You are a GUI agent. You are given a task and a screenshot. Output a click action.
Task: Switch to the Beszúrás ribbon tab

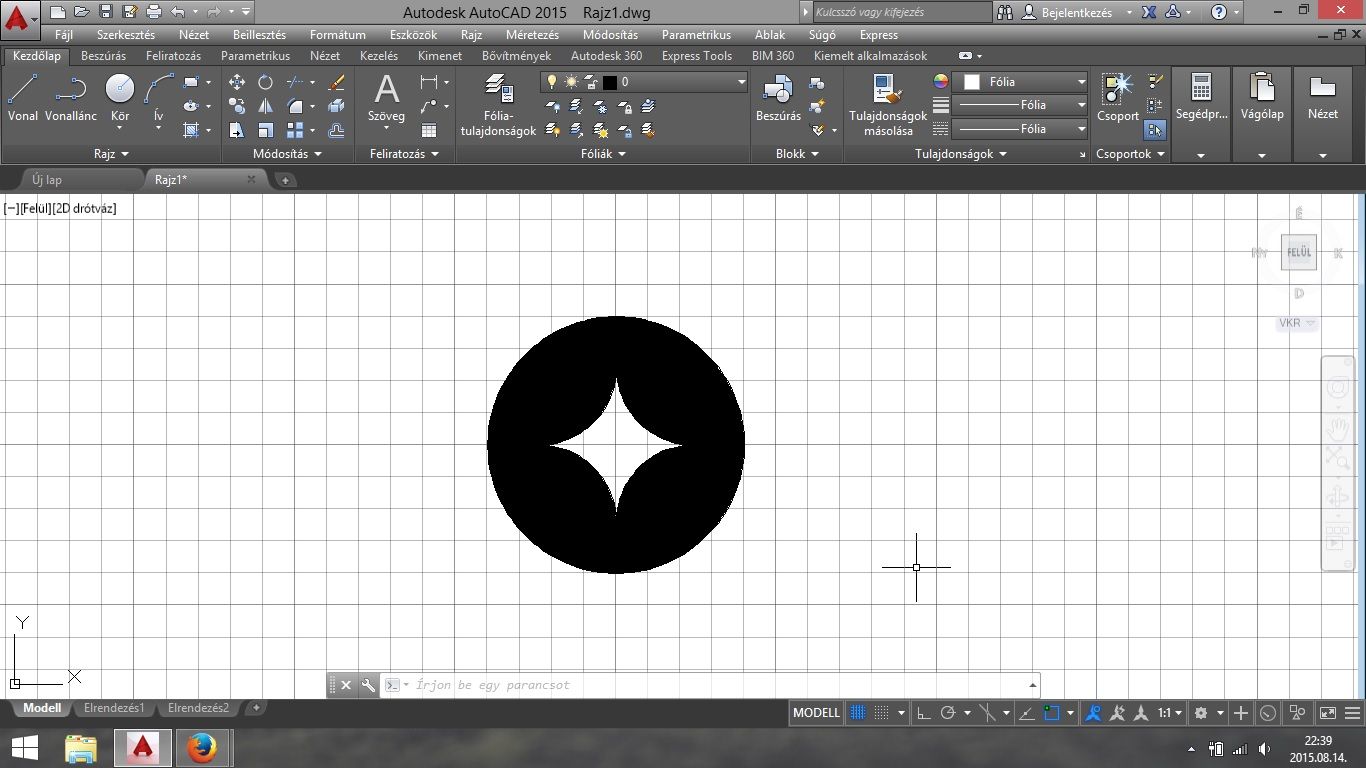(x=104, y=56)
